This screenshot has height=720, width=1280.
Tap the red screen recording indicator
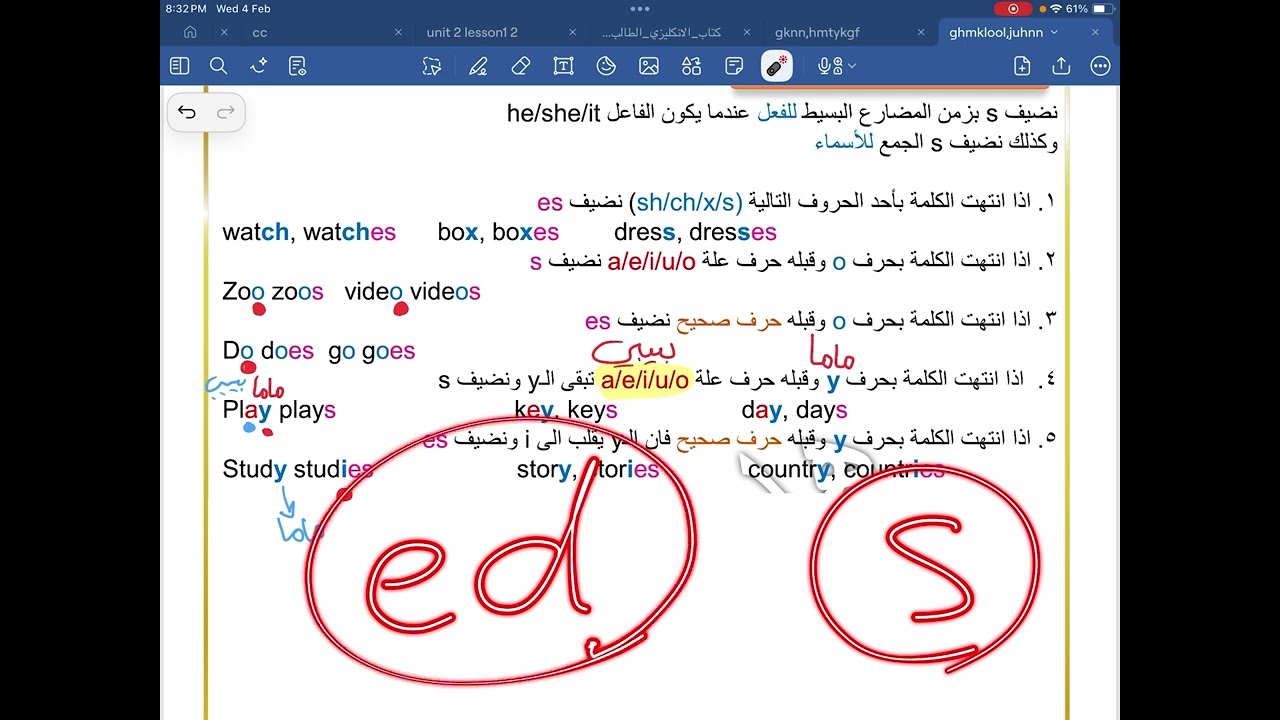tap(1013, 9)
